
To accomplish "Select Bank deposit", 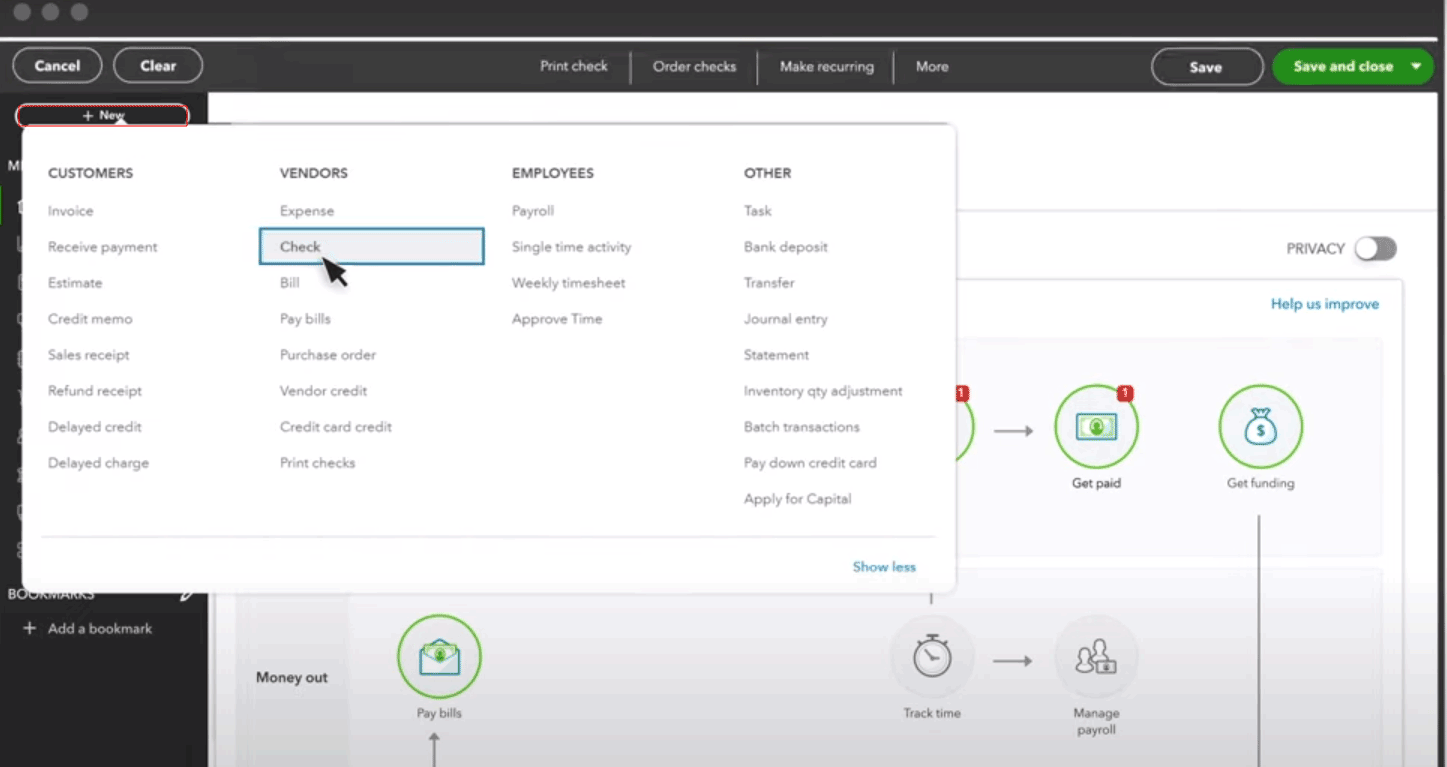I will pos(786,247).
